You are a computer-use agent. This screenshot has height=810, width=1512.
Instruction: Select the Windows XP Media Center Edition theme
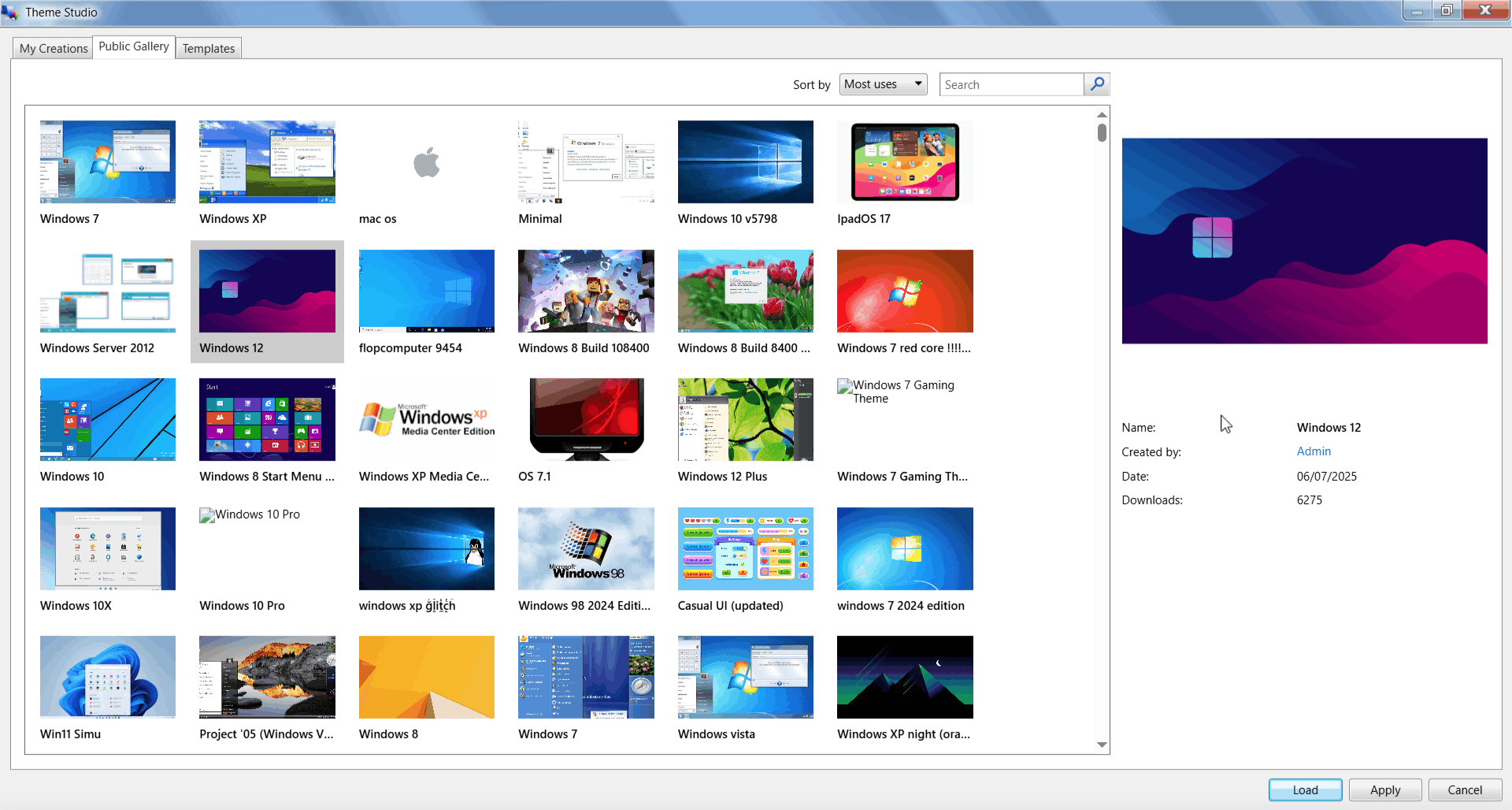pyautogui.click(x=426, y=420)
